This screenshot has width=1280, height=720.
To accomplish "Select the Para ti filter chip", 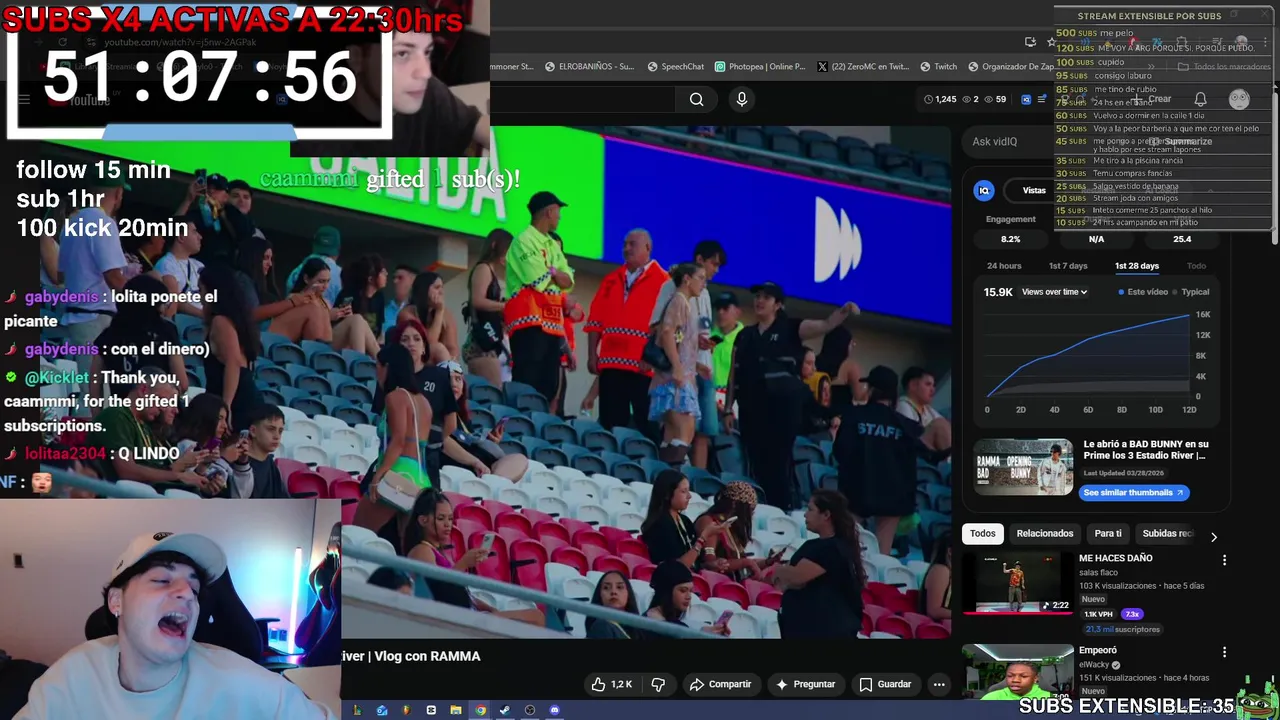I will [x=1108, y=534].
